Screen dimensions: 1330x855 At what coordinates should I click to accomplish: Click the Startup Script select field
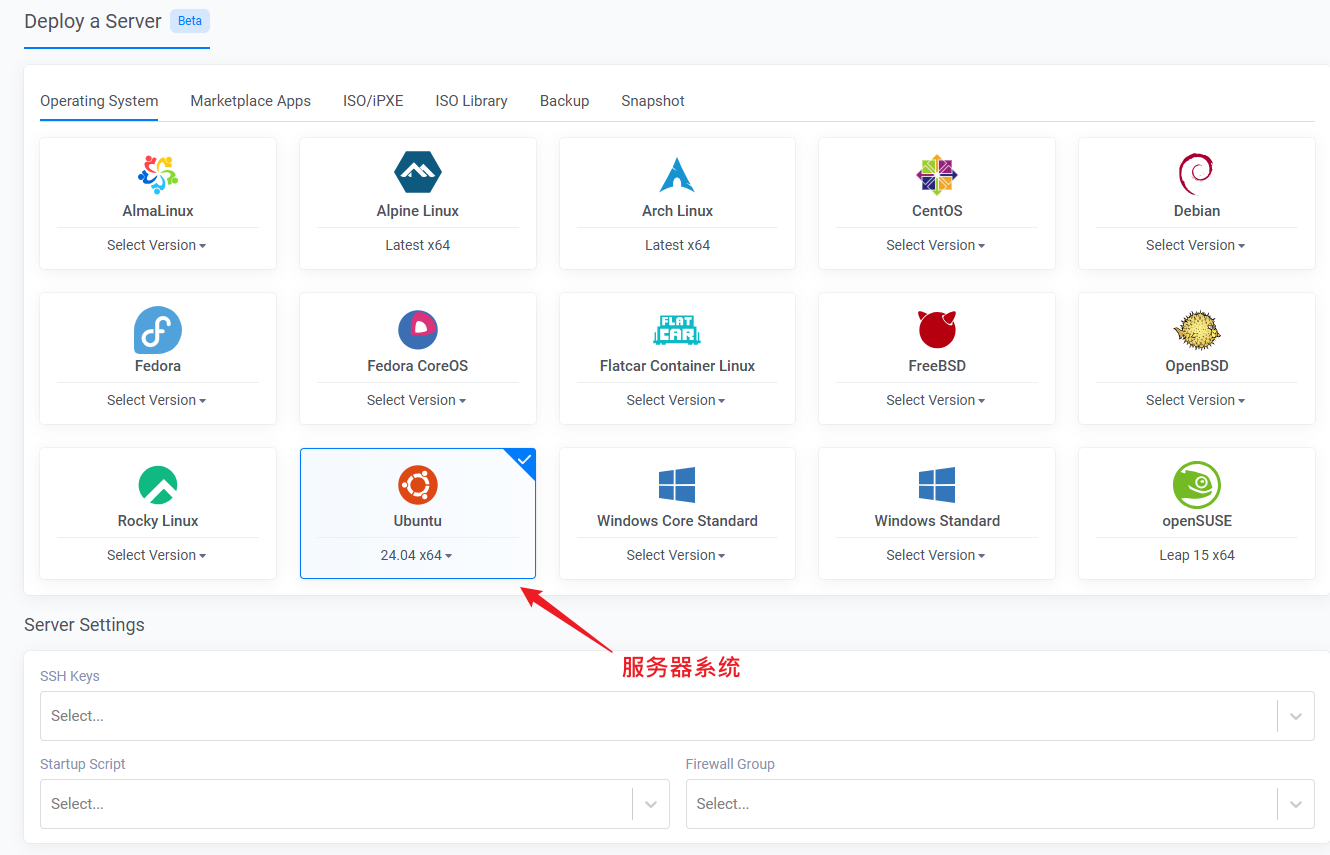pyautogui.click(x=335, y=804)
